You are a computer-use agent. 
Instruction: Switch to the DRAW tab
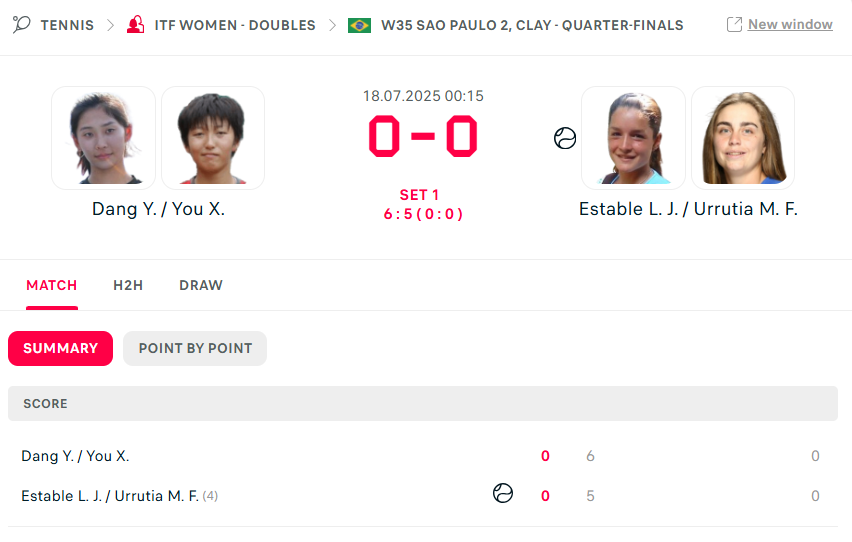201,285
